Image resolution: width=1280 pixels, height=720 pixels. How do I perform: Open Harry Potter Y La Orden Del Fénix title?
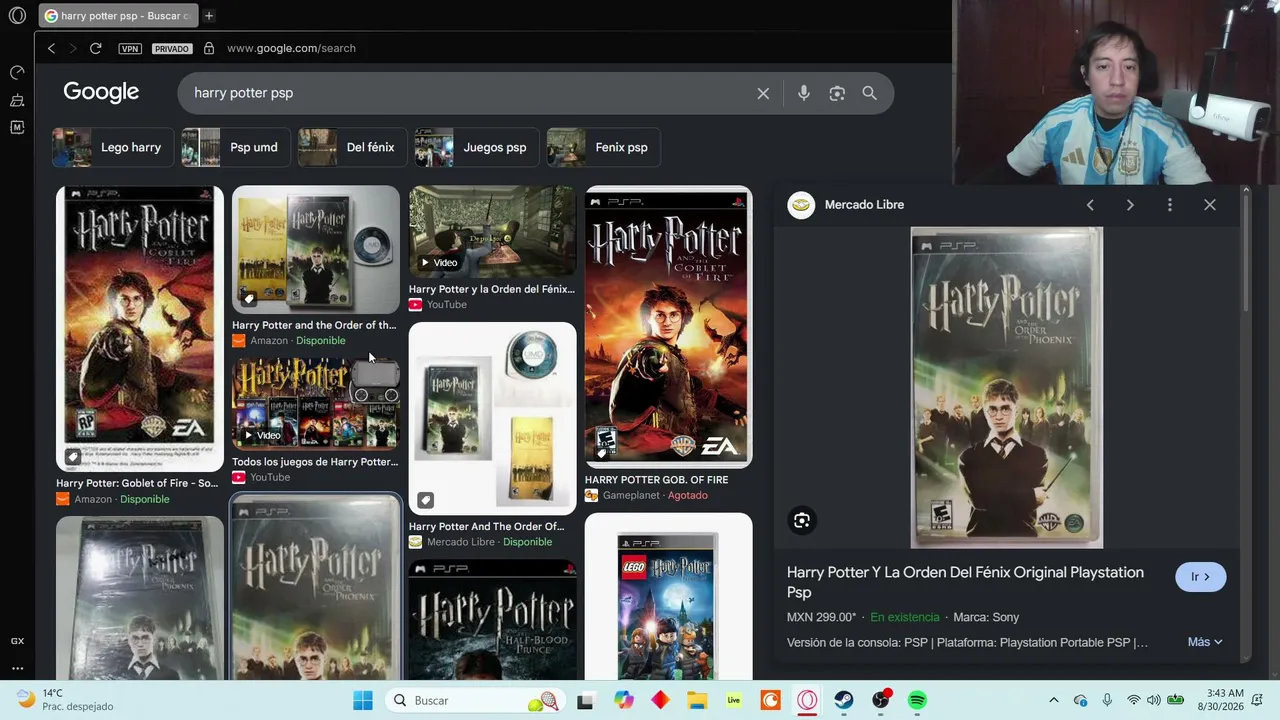point(965,582)
